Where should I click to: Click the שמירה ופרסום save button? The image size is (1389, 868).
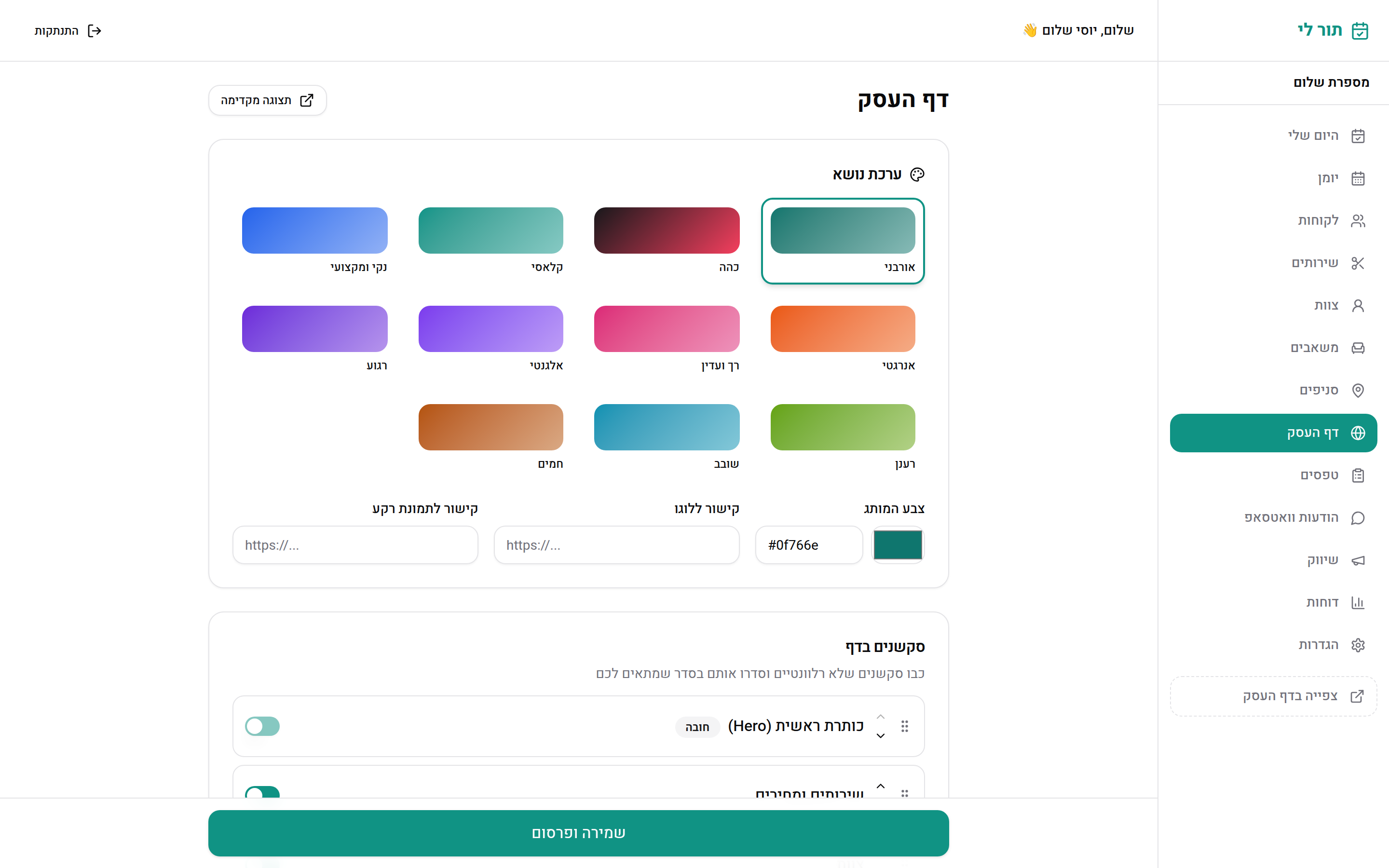point(579,833)
